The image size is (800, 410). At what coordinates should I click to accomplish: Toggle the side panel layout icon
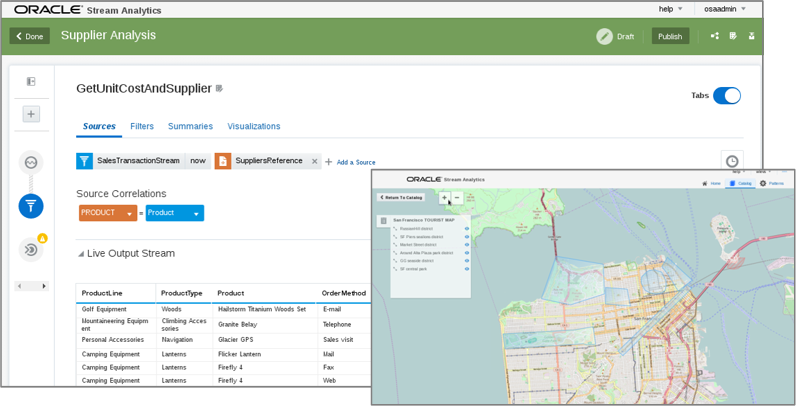click(31, 82)
